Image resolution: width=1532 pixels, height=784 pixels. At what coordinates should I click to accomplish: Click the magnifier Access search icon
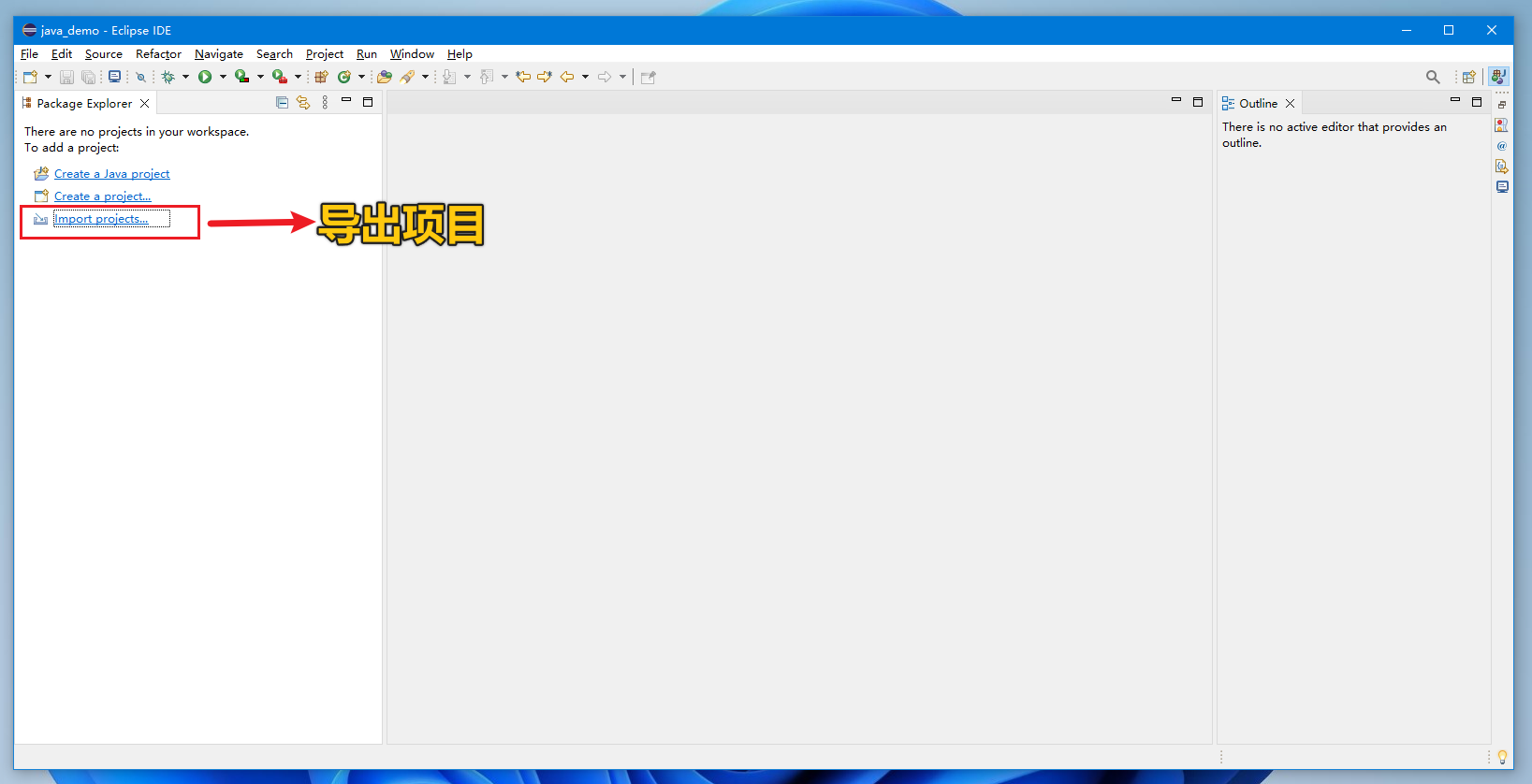click(1433, 77)
